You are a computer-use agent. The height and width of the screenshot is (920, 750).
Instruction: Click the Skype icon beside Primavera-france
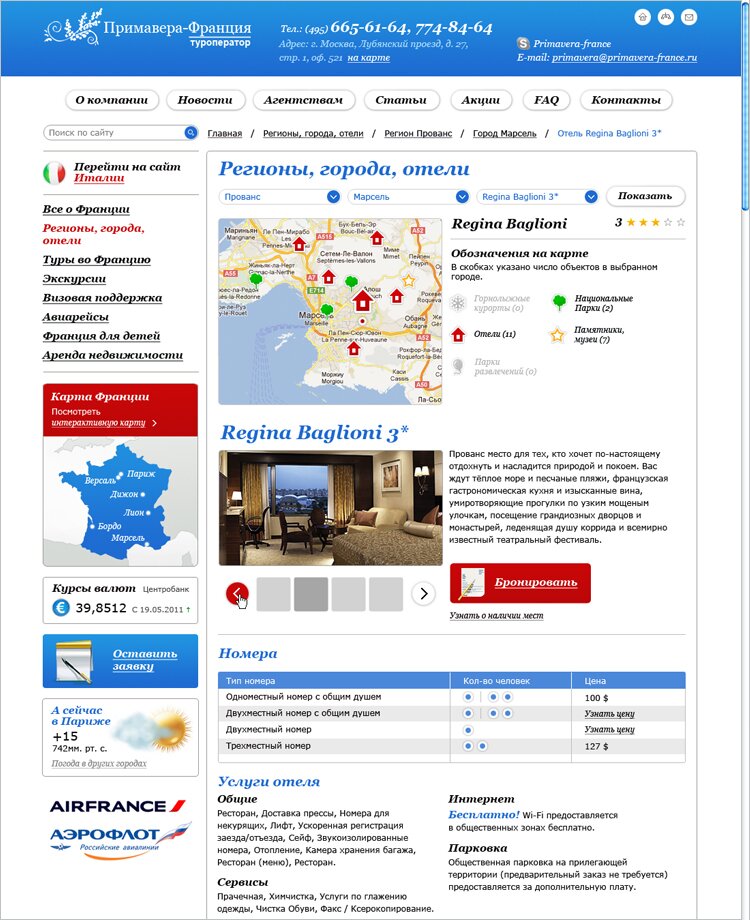(523, 43)
